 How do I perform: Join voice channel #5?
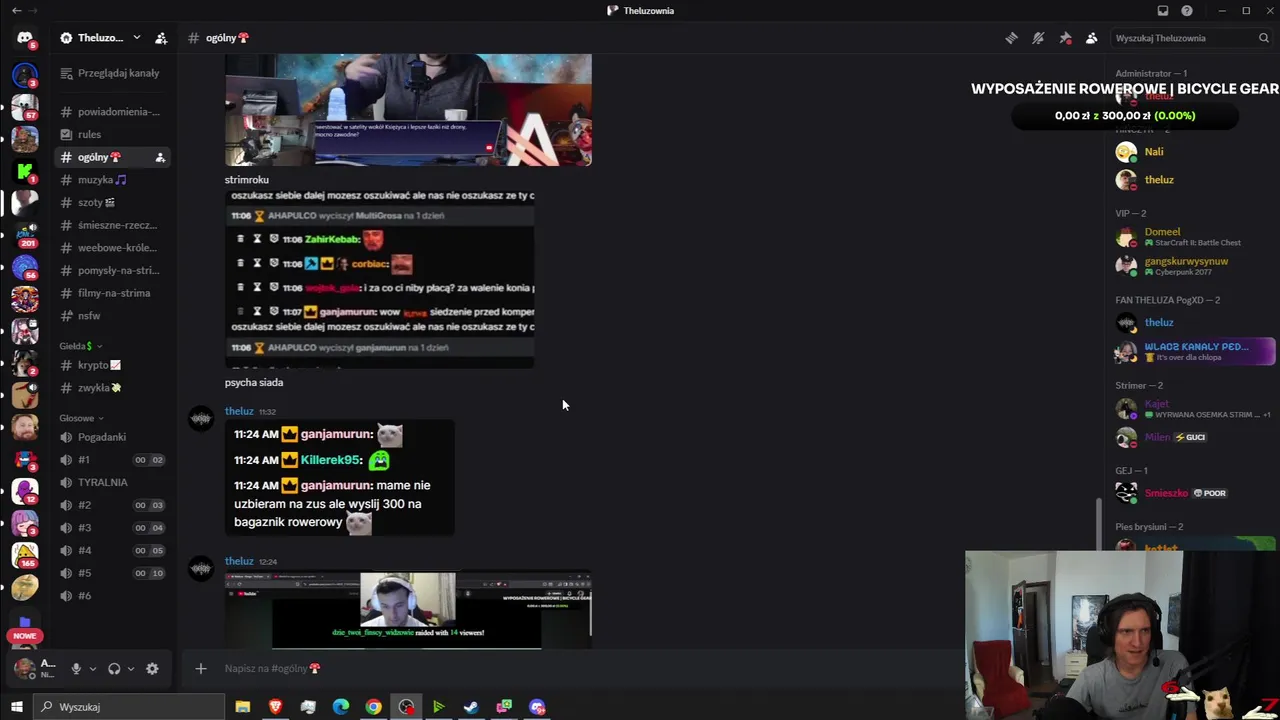point(112,573)
